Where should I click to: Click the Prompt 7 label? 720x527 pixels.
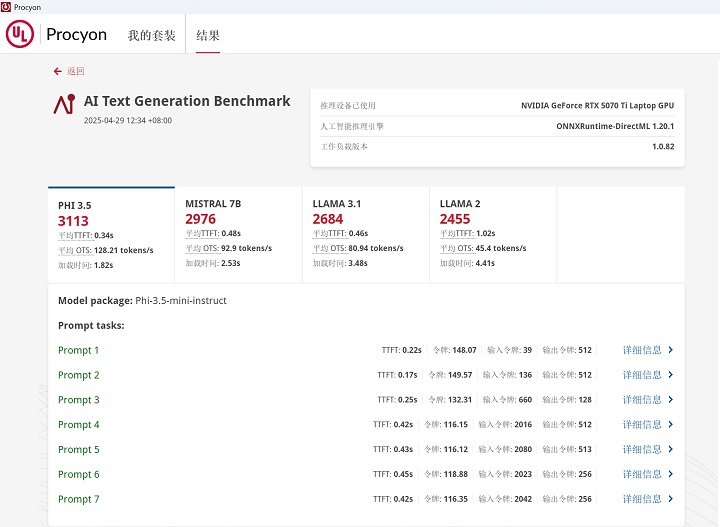tap(79, 499)
